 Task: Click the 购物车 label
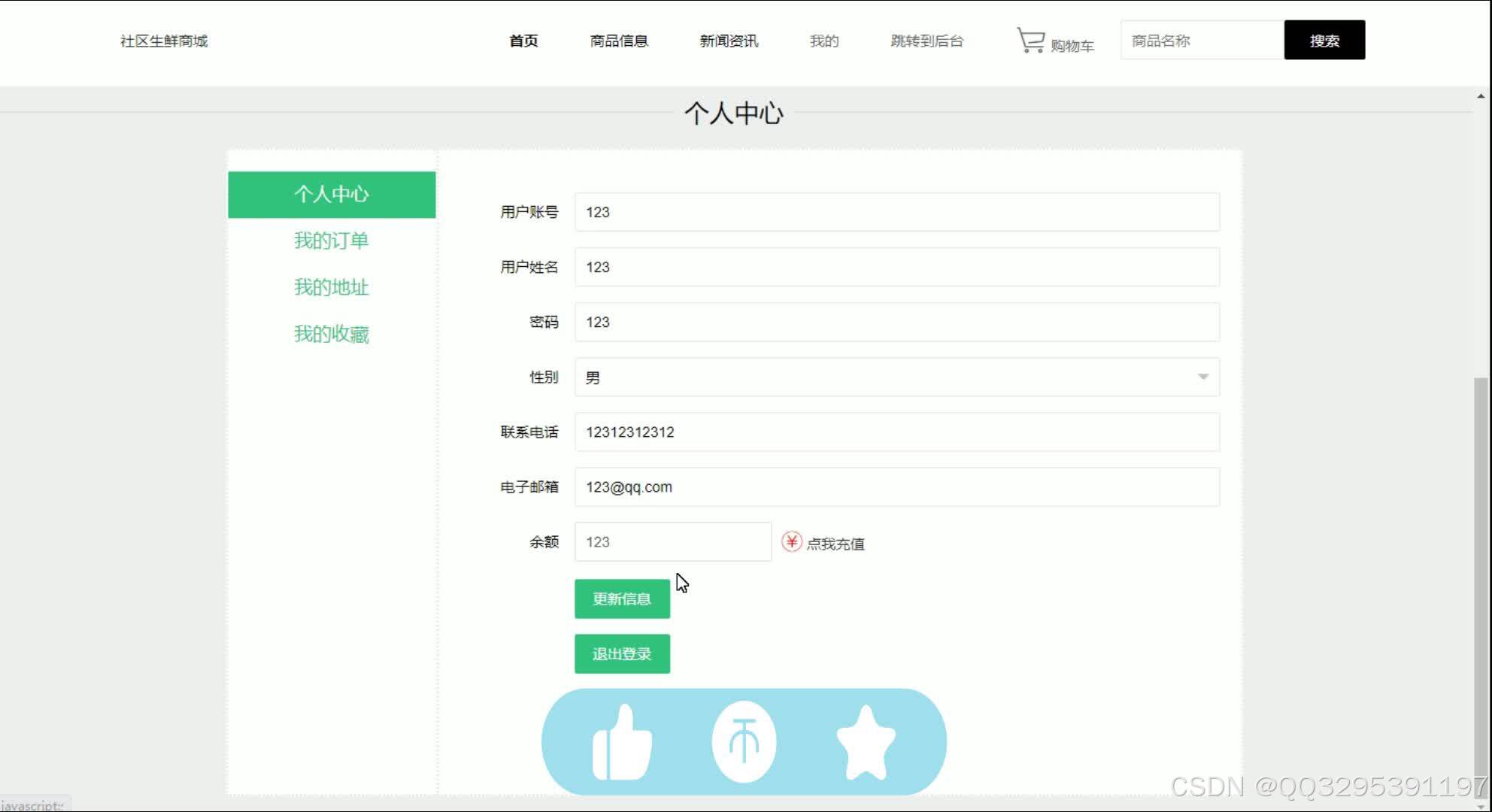point(1072,46)
